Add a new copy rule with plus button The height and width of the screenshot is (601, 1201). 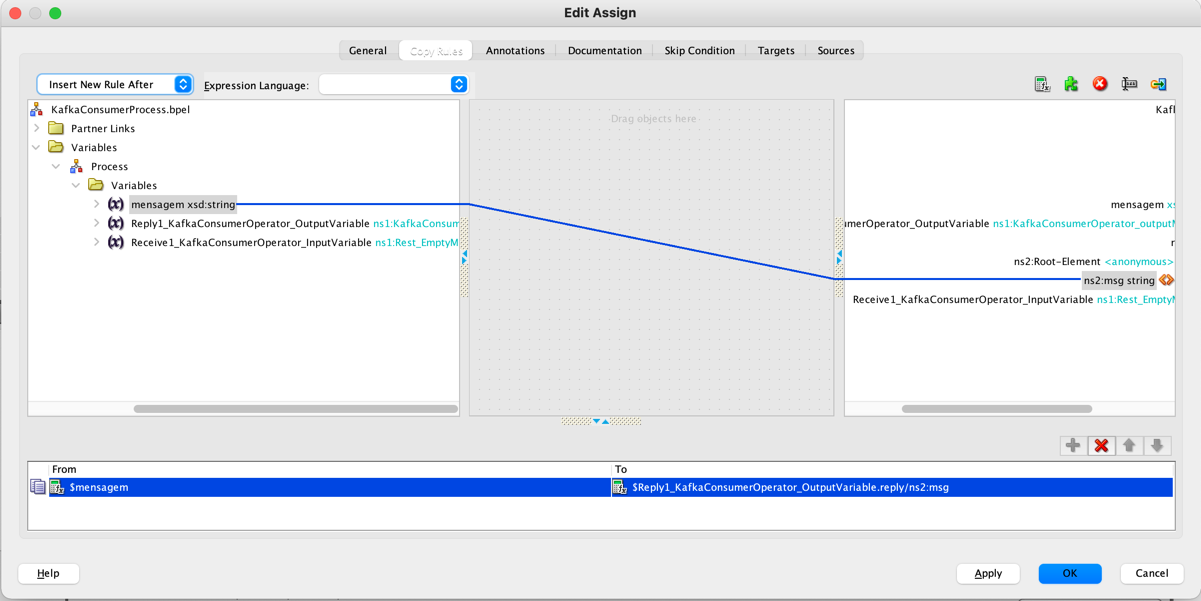pyautogui.click(x=1073, y=446)
